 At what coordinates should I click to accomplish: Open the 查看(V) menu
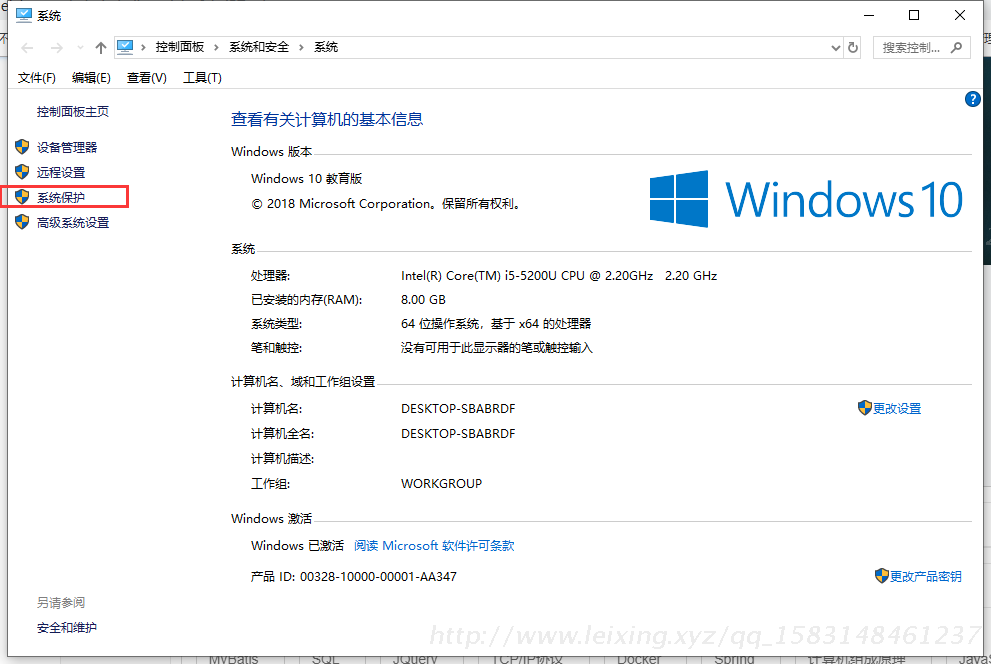click(x=147, y=78)
